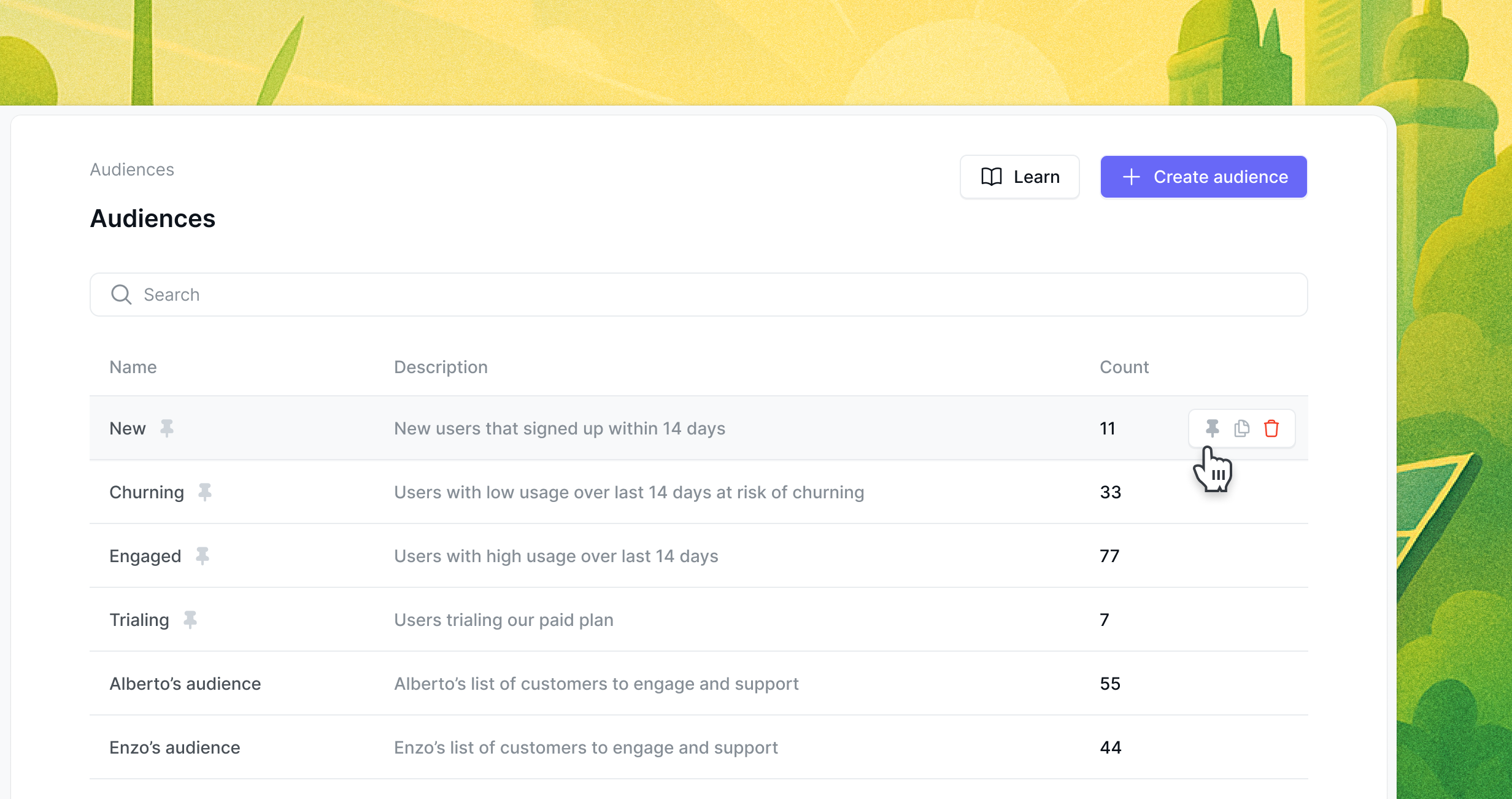Unpin the Trialing audience

(x=190, y=620)
